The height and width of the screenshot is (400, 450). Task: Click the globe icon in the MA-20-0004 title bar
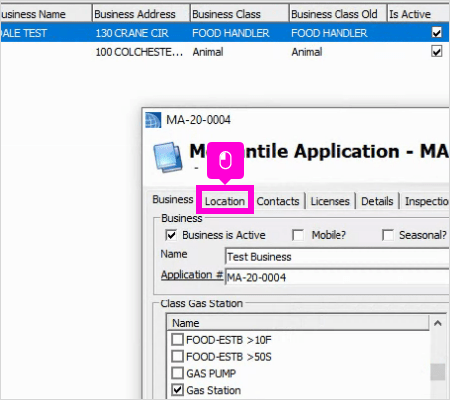coord(153,120)
